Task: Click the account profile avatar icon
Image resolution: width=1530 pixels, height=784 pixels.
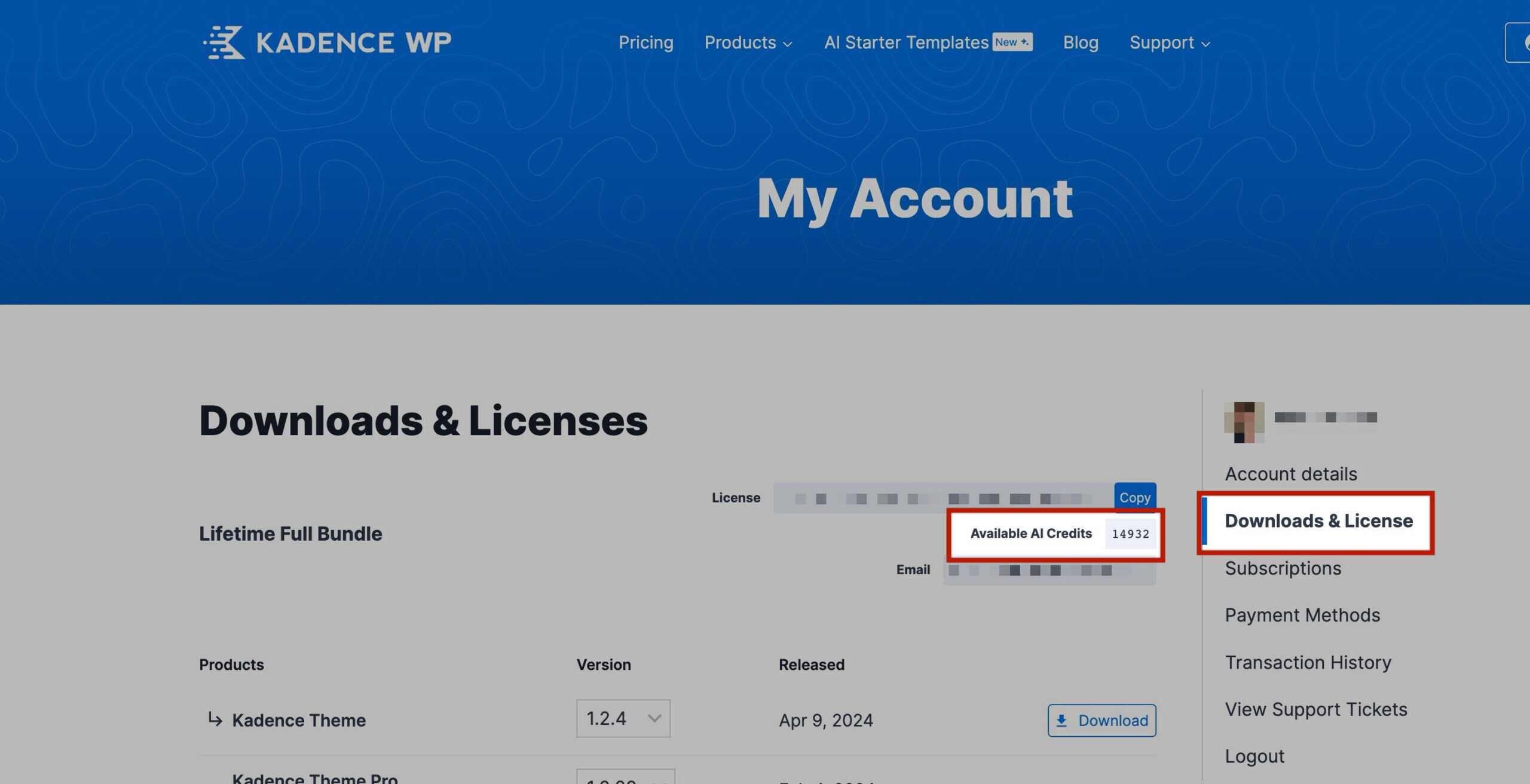Action: coord(1243,421)
